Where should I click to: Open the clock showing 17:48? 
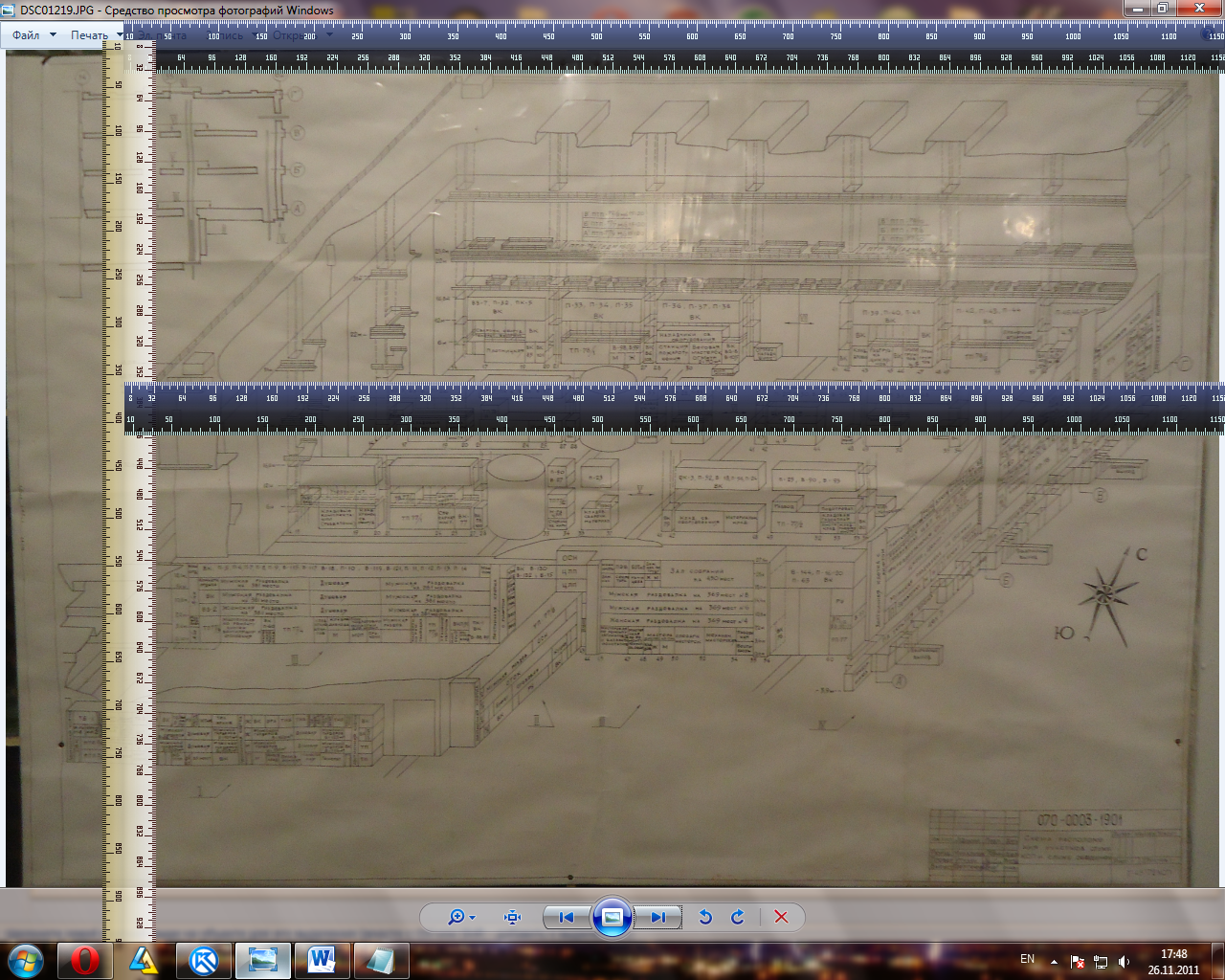pyautogui.click(x=1173, y=961)
